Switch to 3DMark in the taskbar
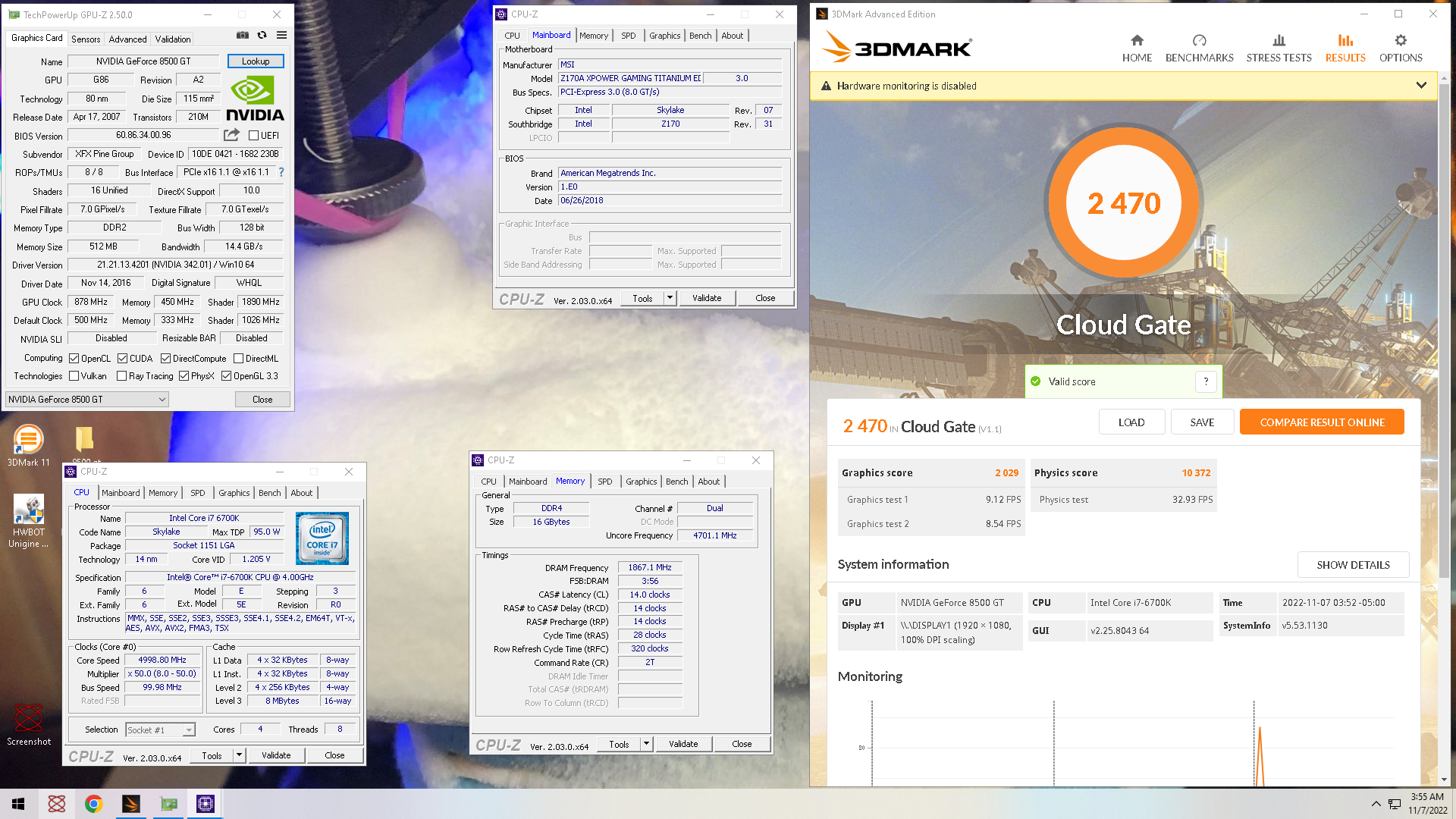1456x819 pixels. (131, 804)
